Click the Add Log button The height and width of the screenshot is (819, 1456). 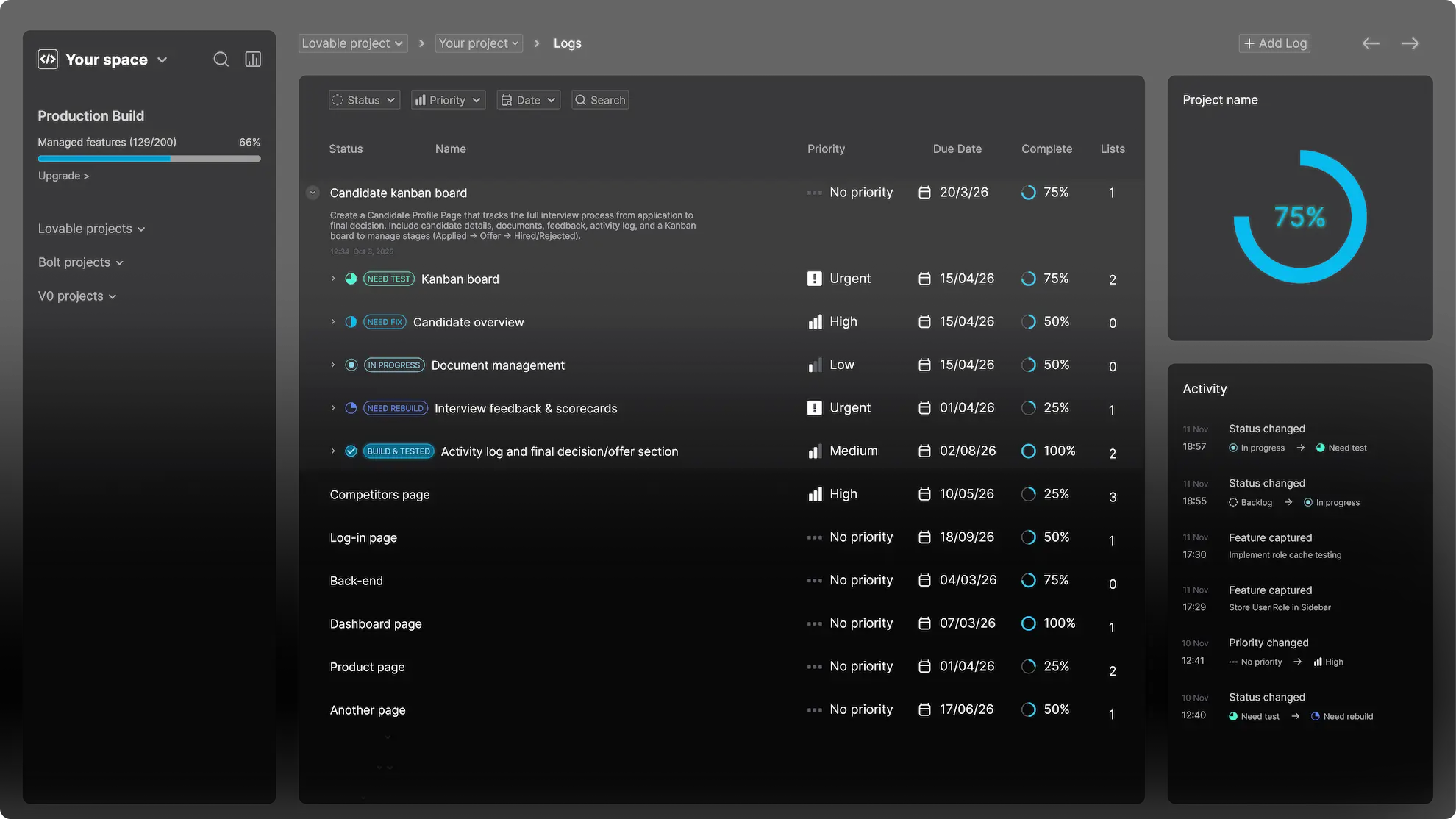pyautogui.click(x=1274, y=43)
